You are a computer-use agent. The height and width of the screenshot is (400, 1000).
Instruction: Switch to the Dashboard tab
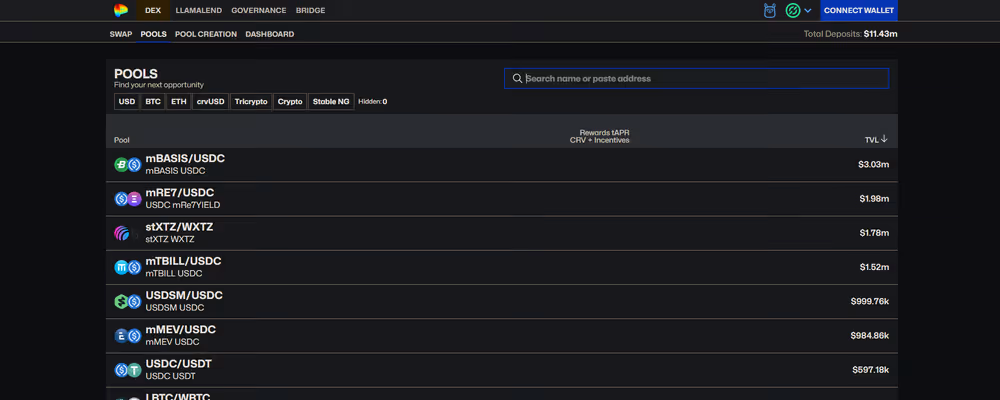269,34
